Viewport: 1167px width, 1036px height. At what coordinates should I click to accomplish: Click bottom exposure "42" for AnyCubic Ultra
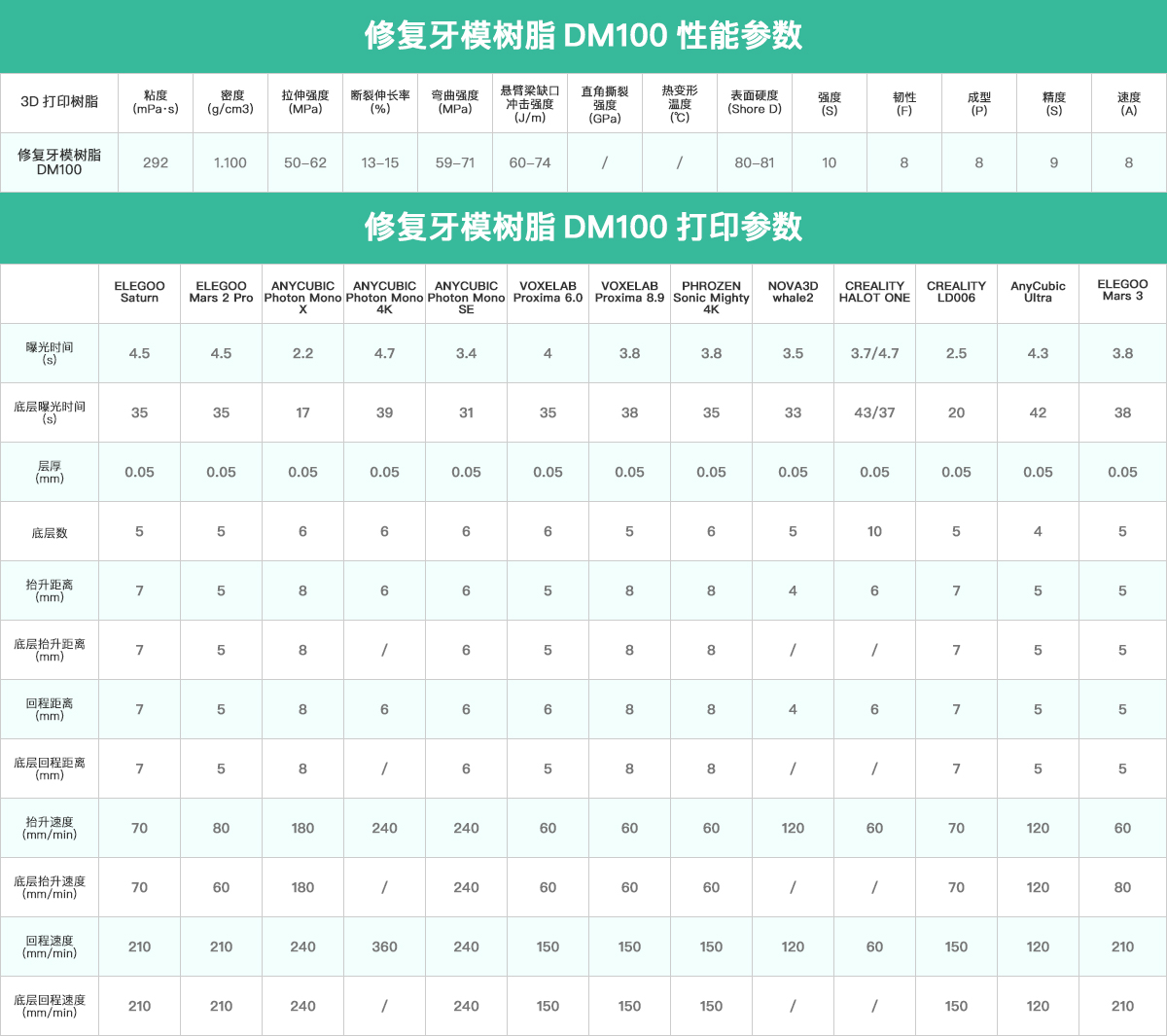pos(1038,412)
